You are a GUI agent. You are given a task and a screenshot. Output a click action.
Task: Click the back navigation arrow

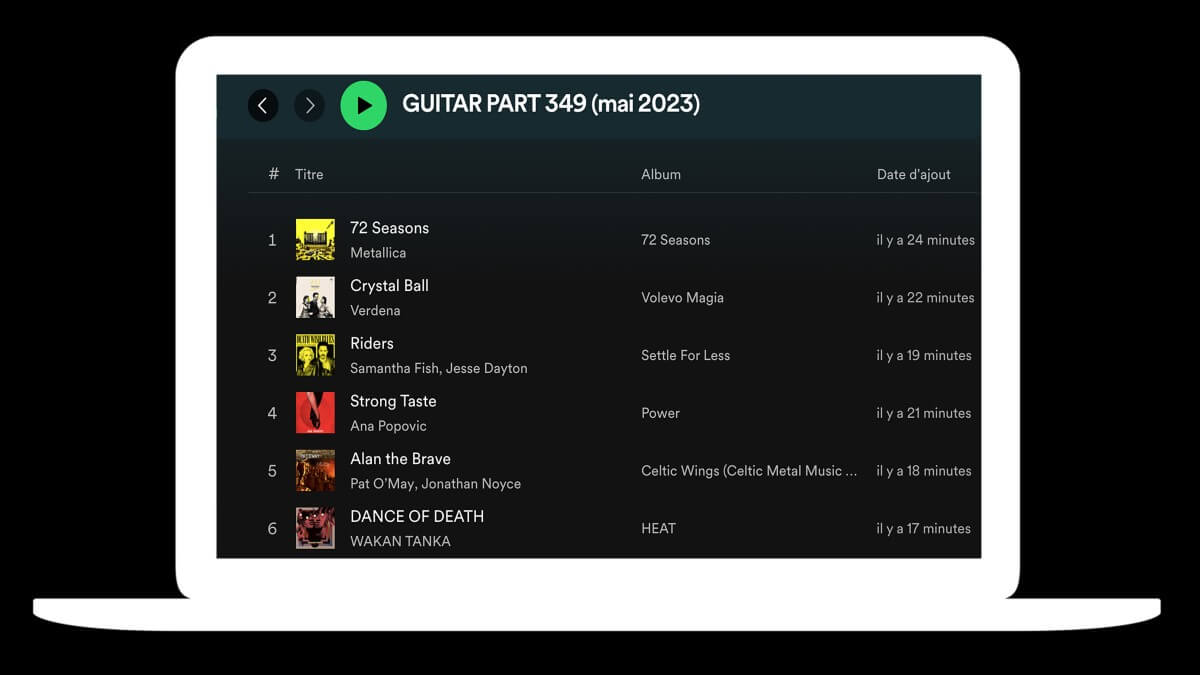[263, 105]
